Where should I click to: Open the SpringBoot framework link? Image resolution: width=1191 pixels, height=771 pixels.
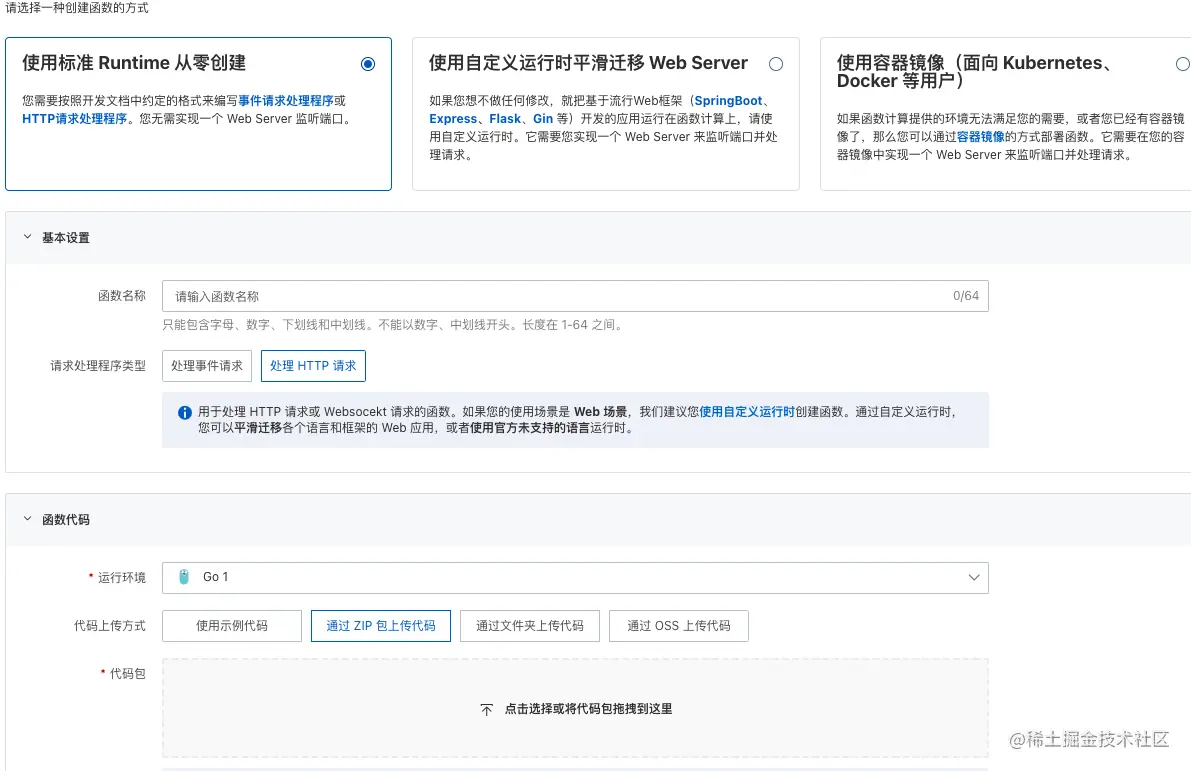[x=728, y=100]
